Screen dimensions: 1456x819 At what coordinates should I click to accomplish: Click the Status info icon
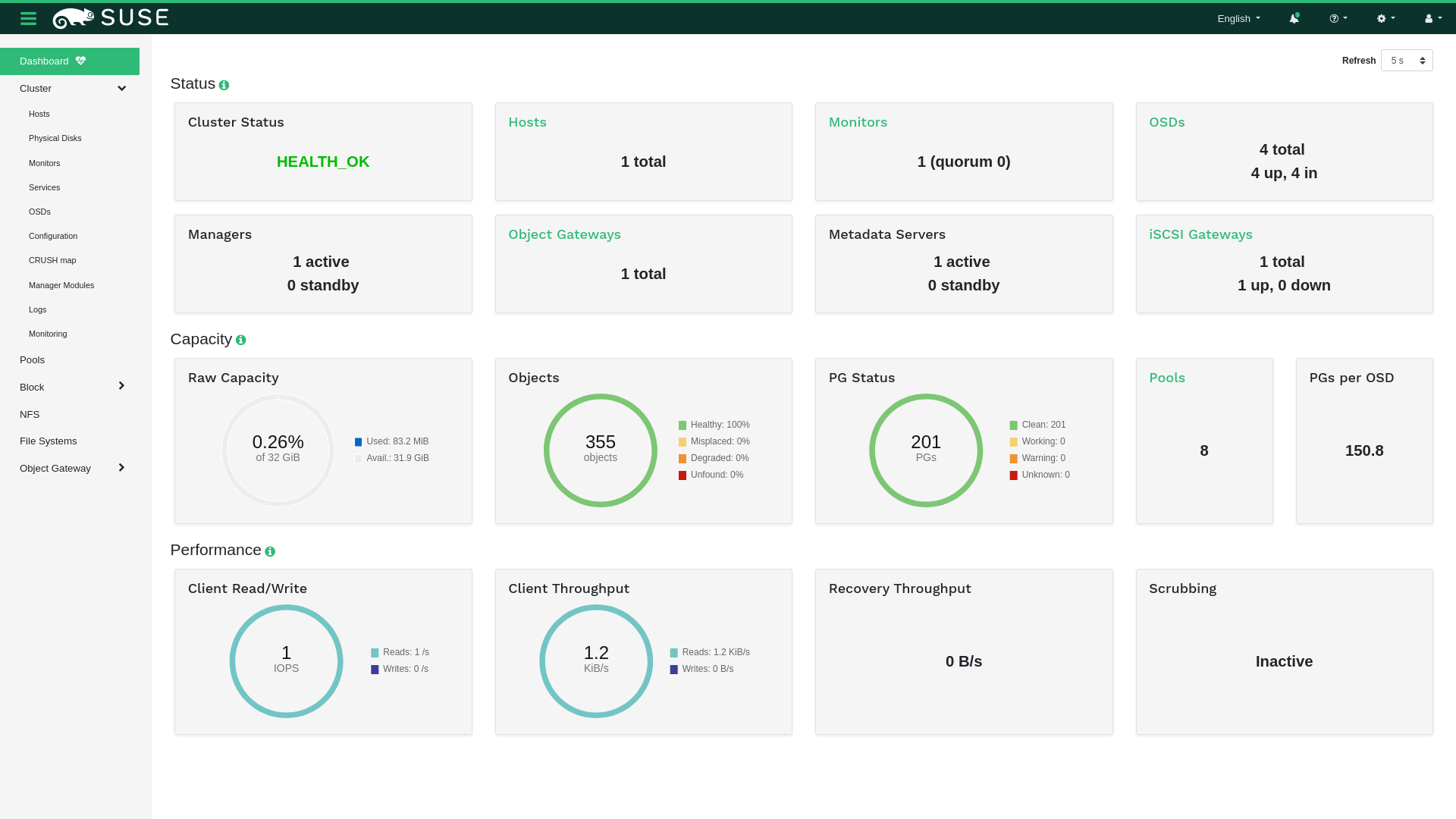(224, 86)
